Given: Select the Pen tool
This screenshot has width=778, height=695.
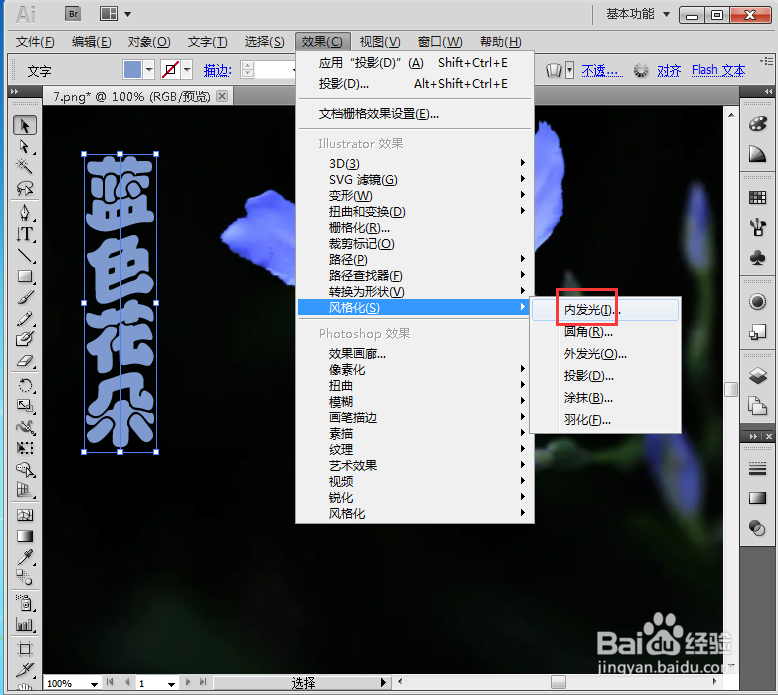Looking at the screenshot, I should [x=24, y=212].
